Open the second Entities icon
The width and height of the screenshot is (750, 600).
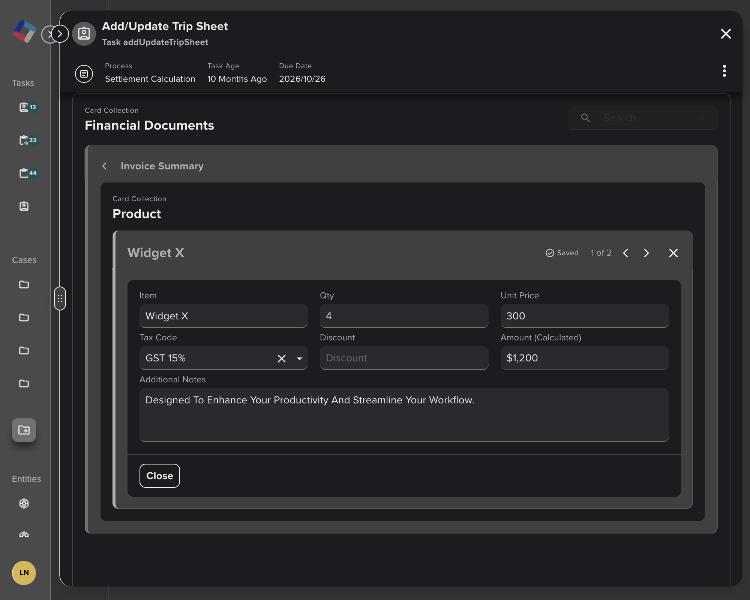tap(24, 534)
